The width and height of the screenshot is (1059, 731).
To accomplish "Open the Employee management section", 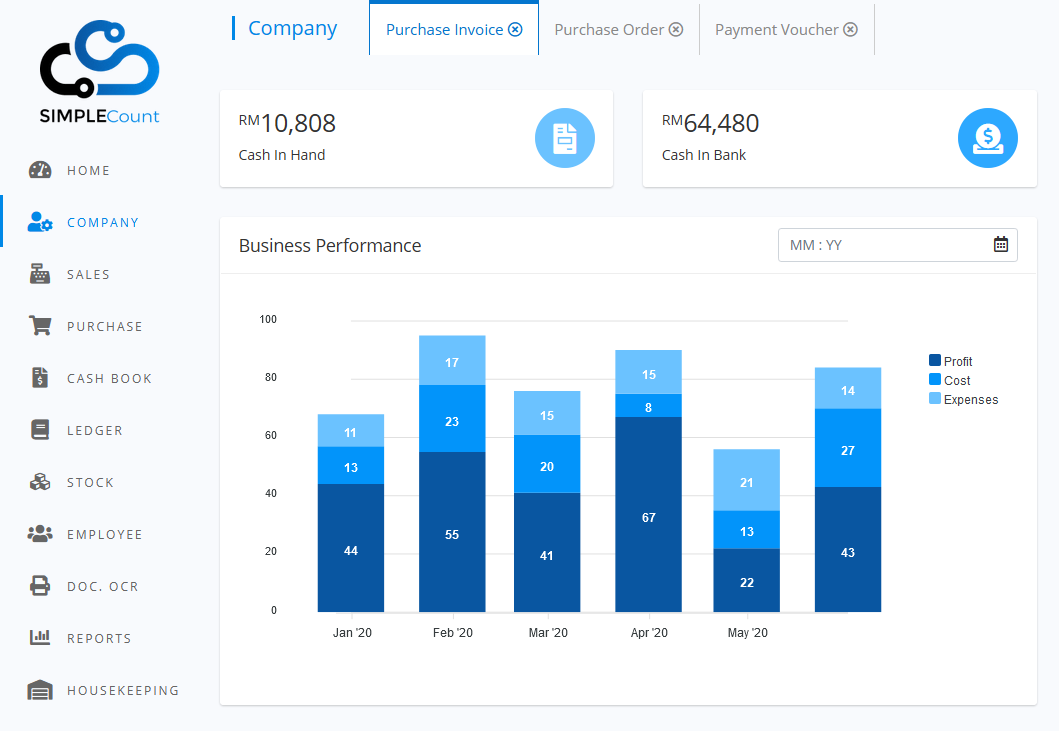I will point(39,534).
